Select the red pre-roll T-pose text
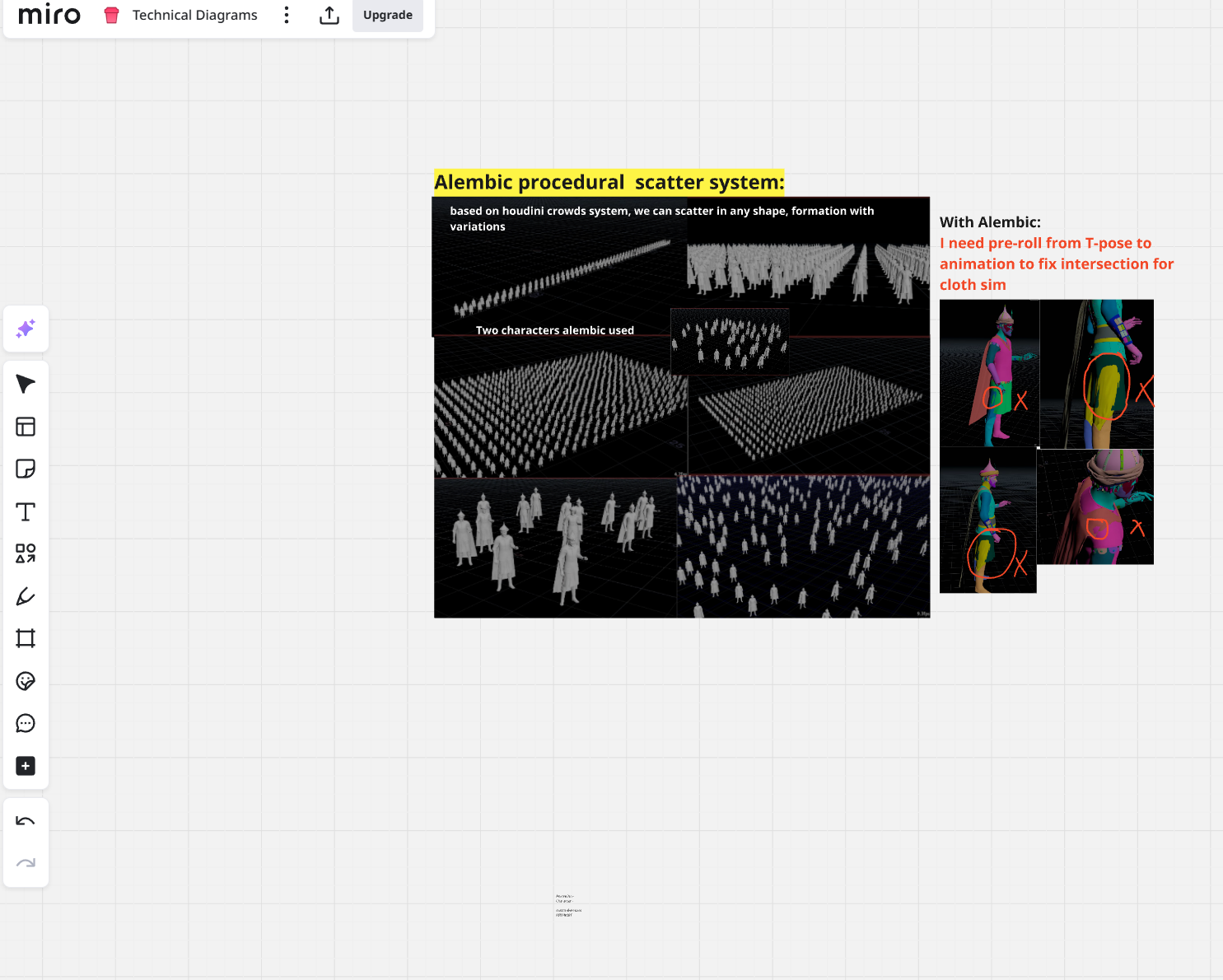 [x=1056, y=264]
